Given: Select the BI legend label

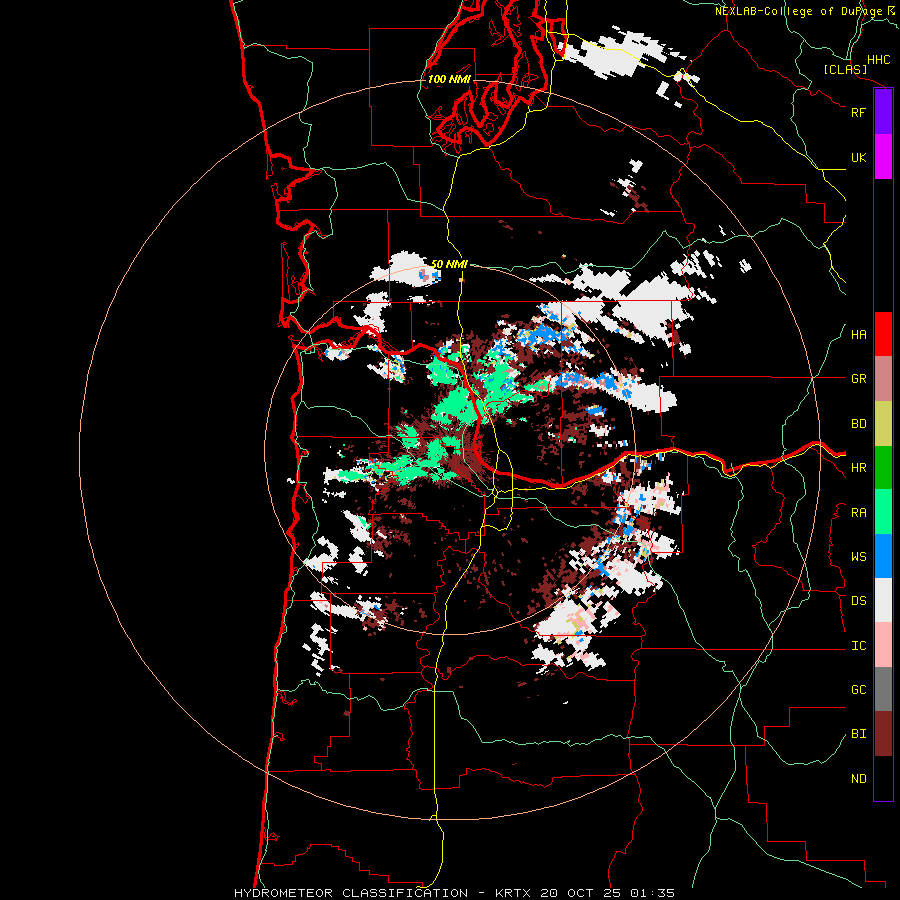Looking at the screenshot, I should 858,734.
